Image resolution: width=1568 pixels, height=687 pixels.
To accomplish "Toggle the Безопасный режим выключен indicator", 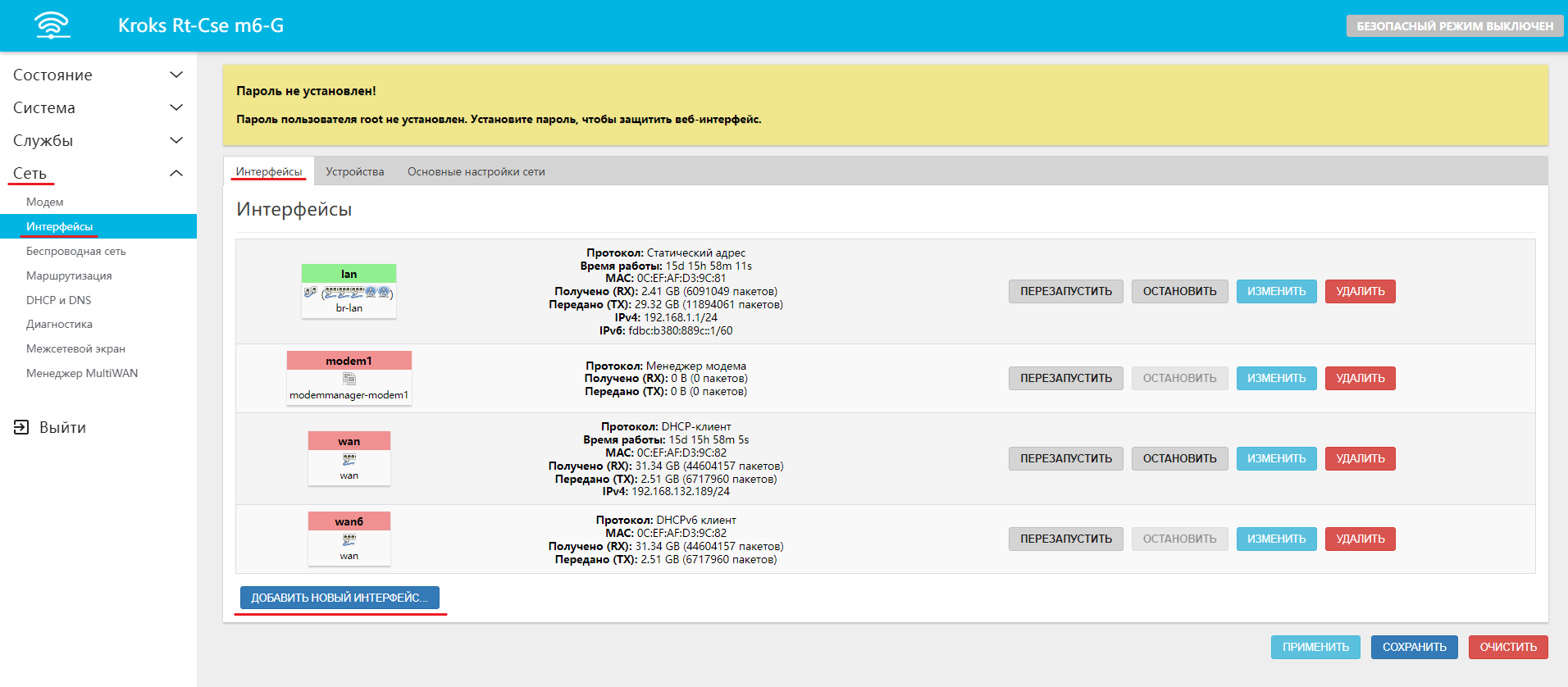I will pos(1454,26).
